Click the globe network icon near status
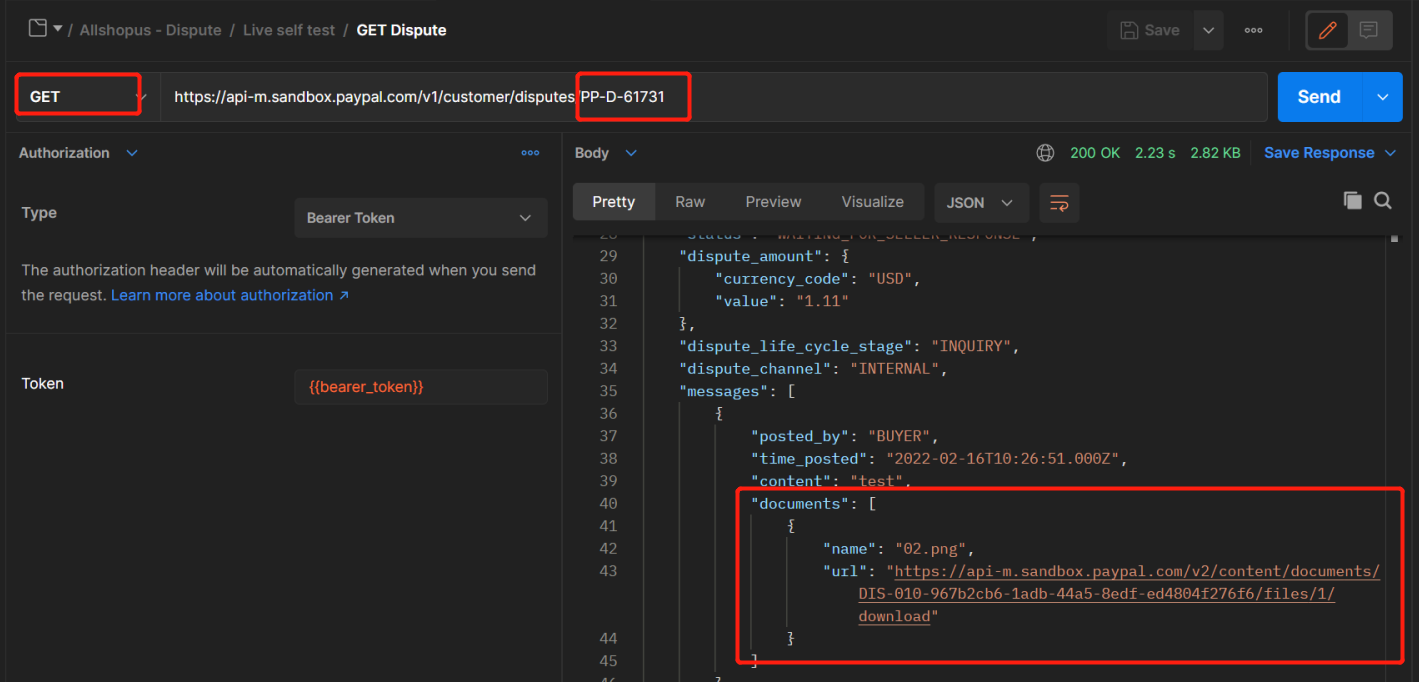Viewport: 1419px width, 682px height. click(x=1045, y=153)
